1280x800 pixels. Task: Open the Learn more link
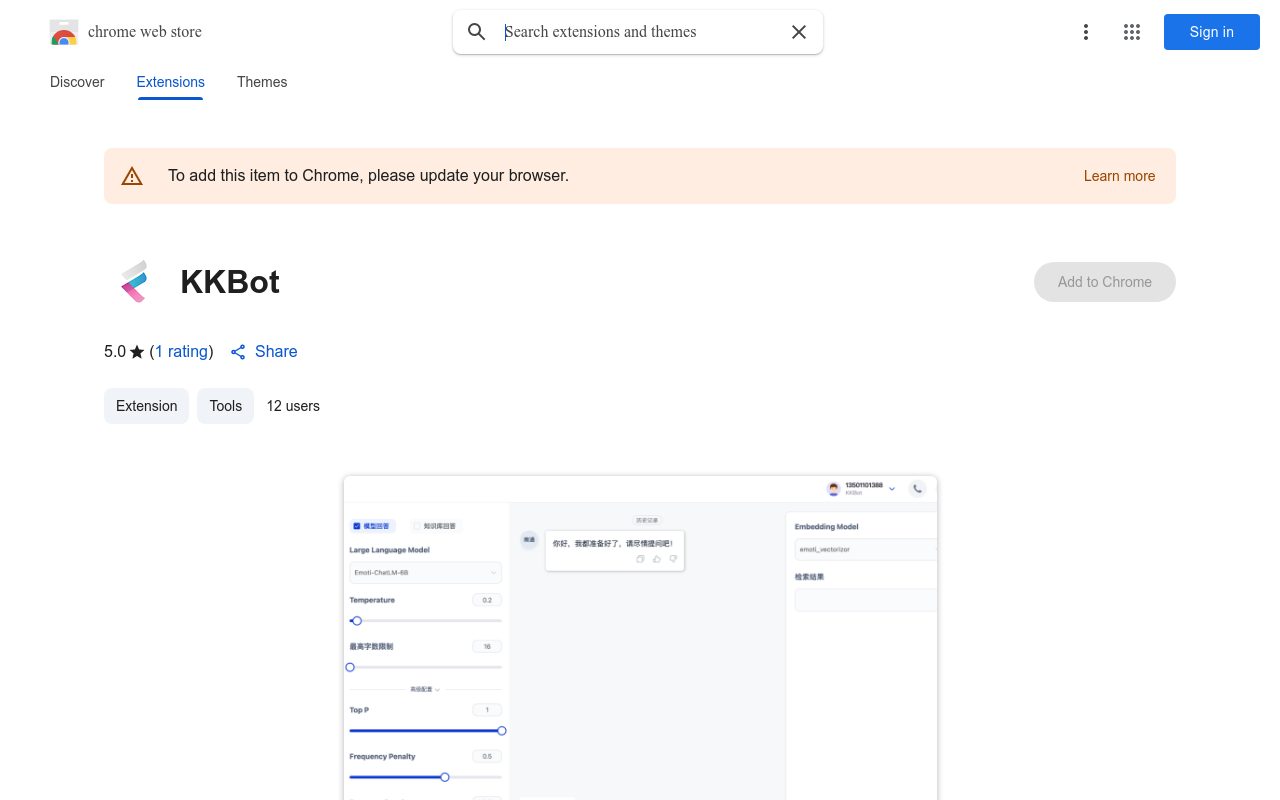coord(1119,176)
